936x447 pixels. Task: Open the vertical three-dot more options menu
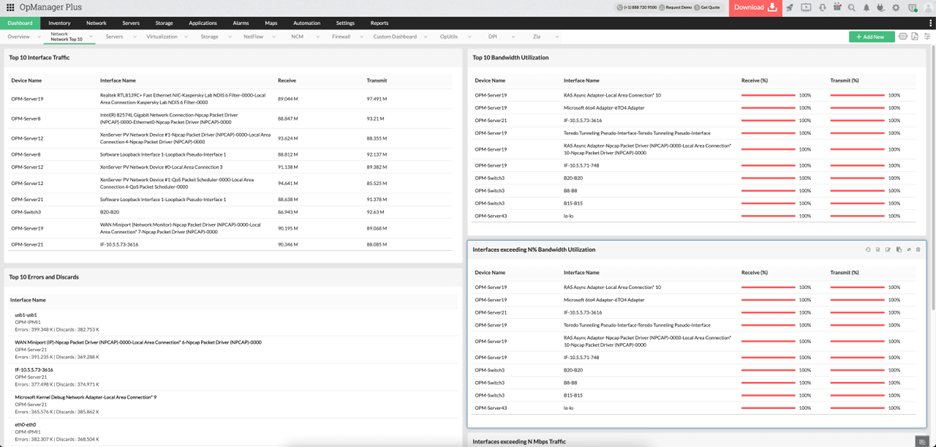click(x=930, y=22)
